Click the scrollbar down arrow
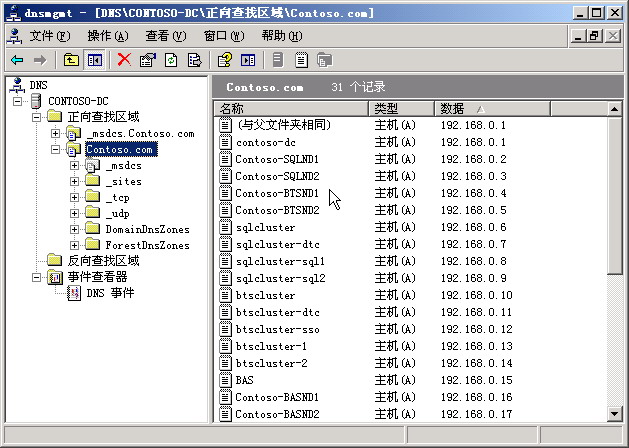This screenshot has height=448, width=629. [x=615, y=414]
